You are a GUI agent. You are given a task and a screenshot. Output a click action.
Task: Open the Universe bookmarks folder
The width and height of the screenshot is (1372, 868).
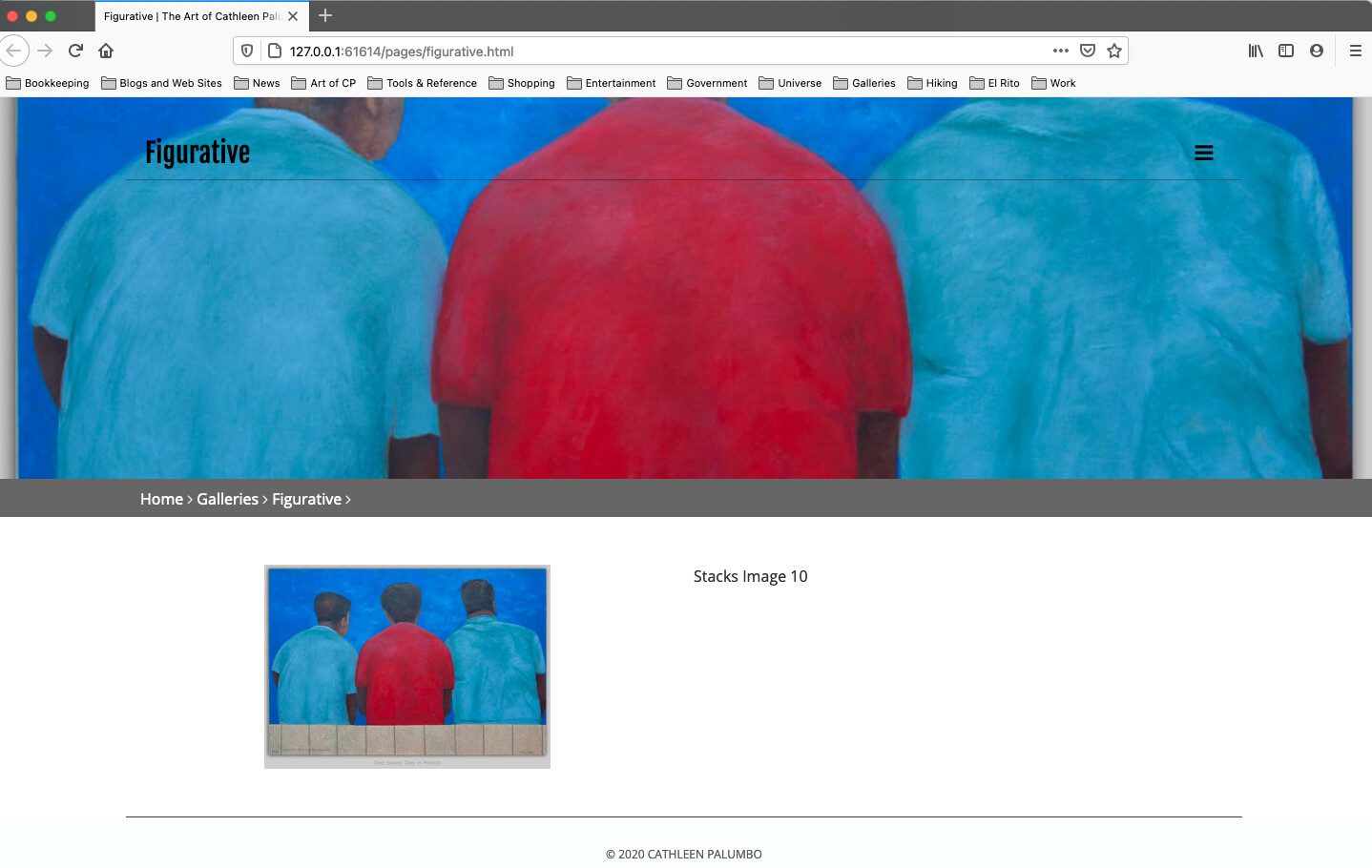[x=790, y=83]
